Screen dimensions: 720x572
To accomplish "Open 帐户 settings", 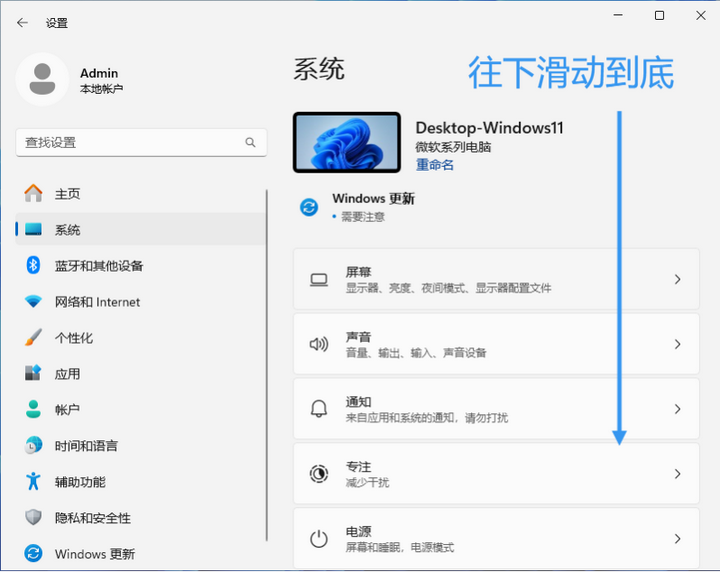I will (x=141, y=409).
